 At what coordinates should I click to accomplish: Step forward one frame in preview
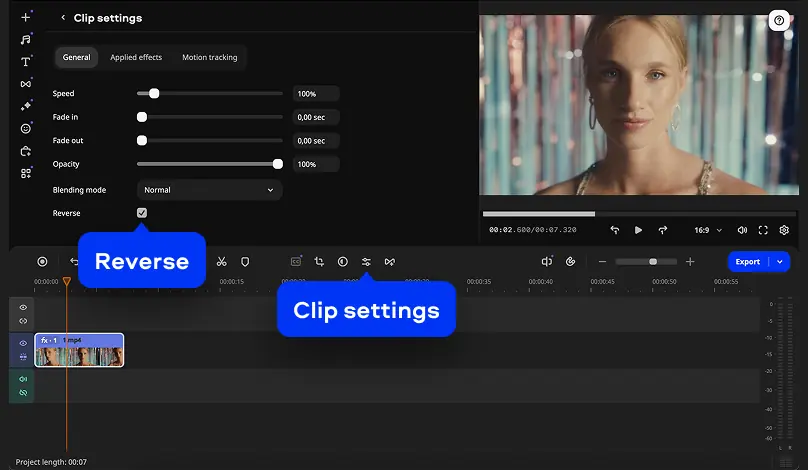point(663,230)
